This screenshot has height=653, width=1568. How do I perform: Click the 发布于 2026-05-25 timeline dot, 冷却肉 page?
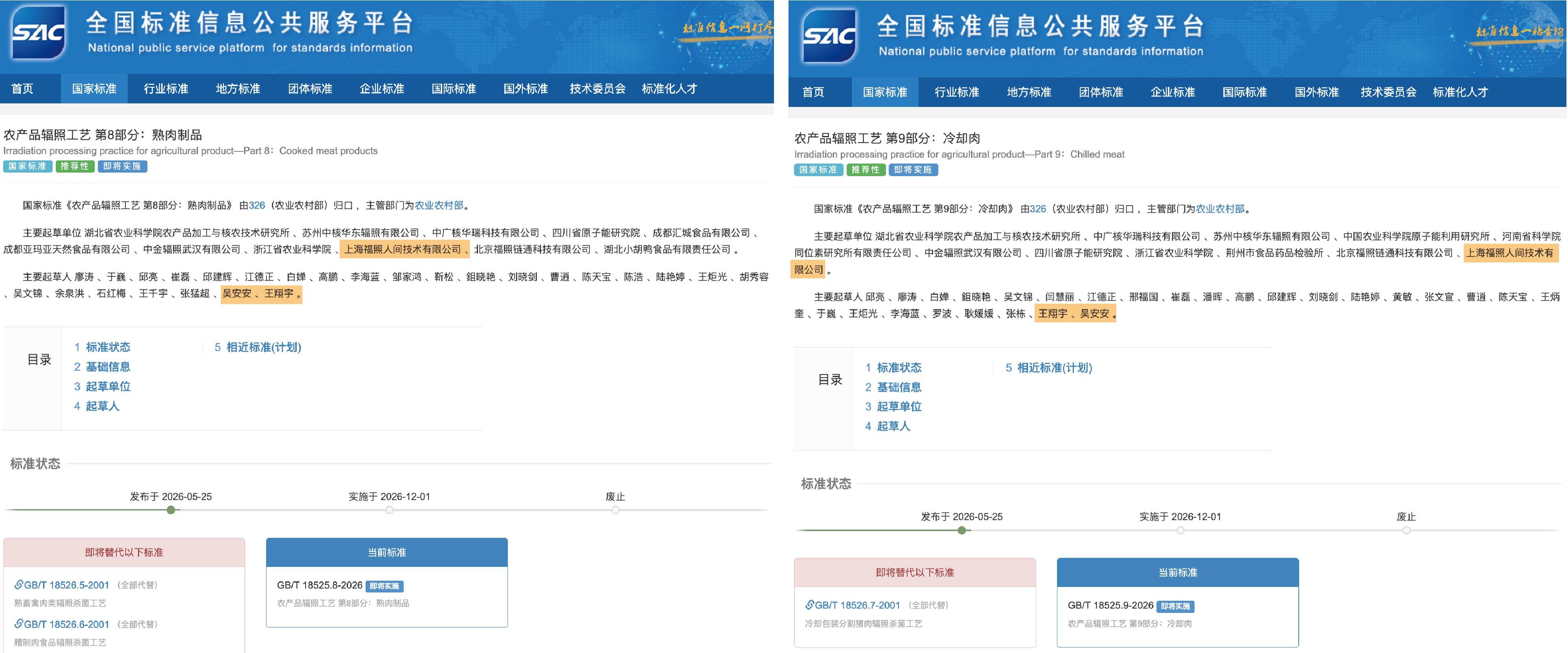click(x=962, y=530)
